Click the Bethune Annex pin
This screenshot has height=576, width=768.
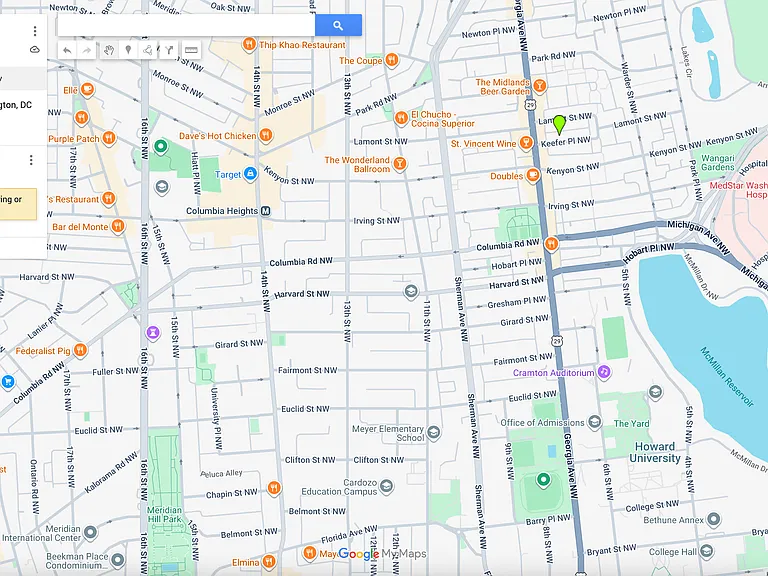(x=714, y=519)
